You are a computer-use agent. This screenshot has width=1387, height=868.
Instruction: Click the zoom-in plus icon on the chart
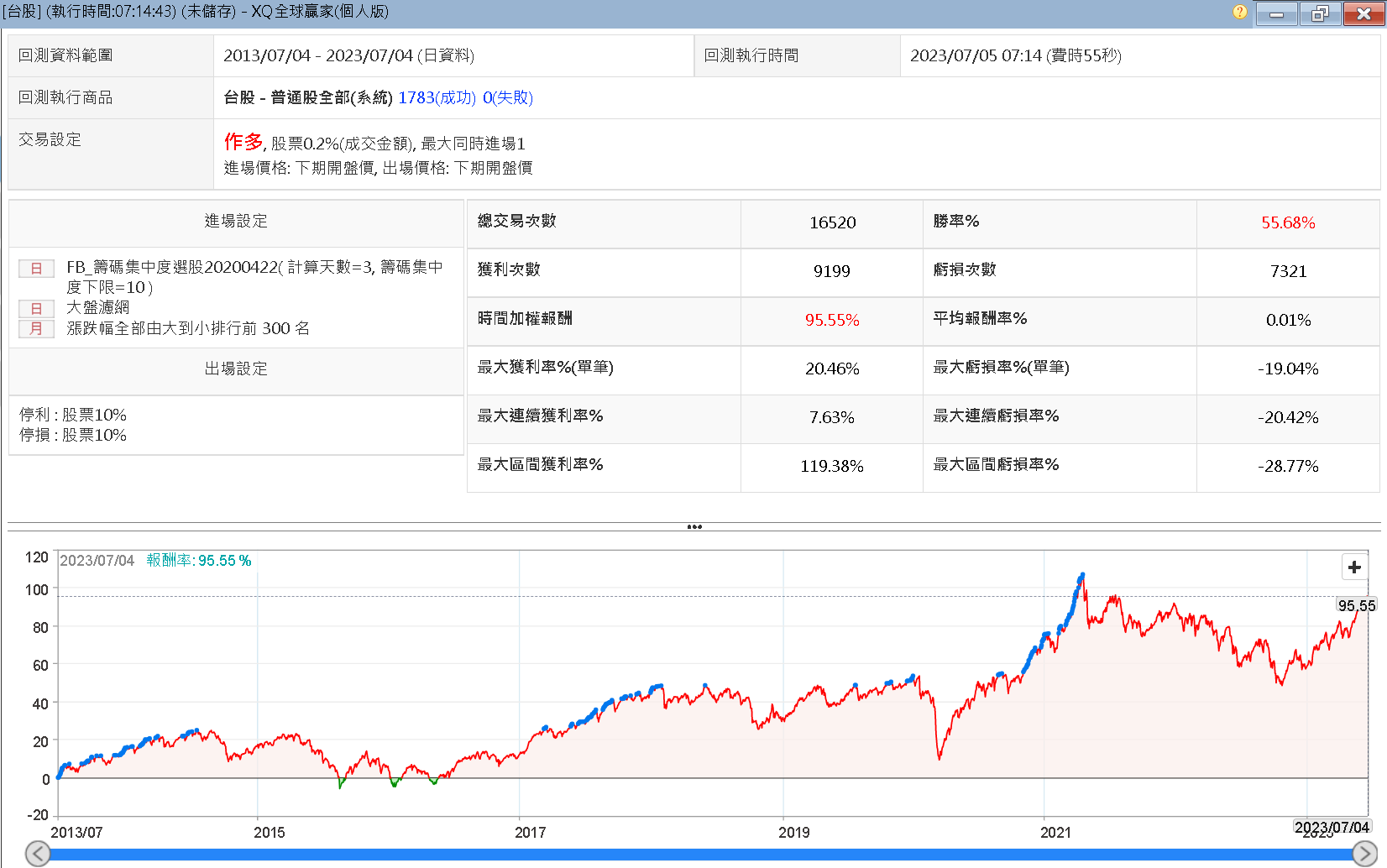pos(1354,567)
